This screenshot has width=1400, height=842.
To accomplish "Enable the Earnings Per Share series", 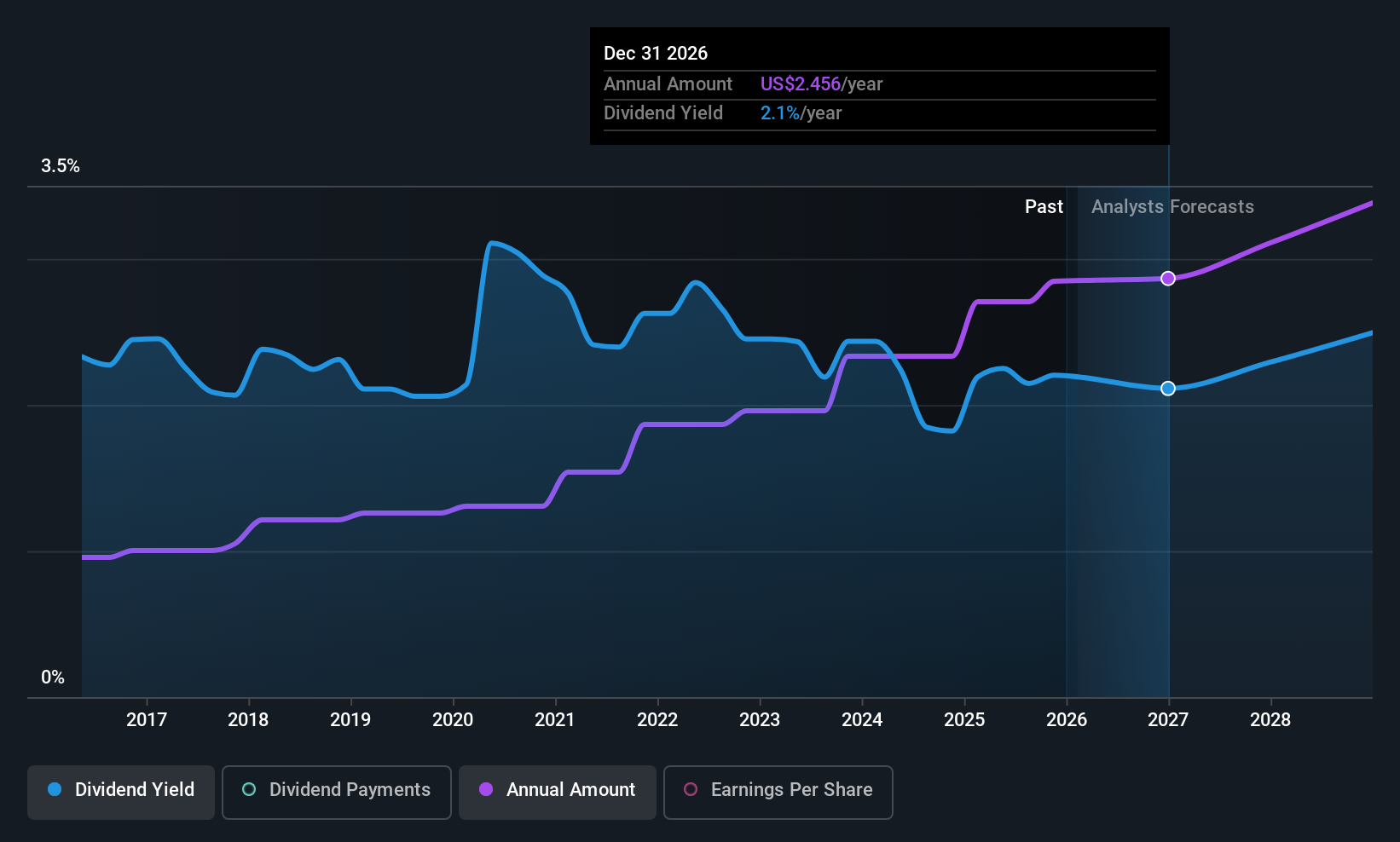I will click(x=778, y=792).
